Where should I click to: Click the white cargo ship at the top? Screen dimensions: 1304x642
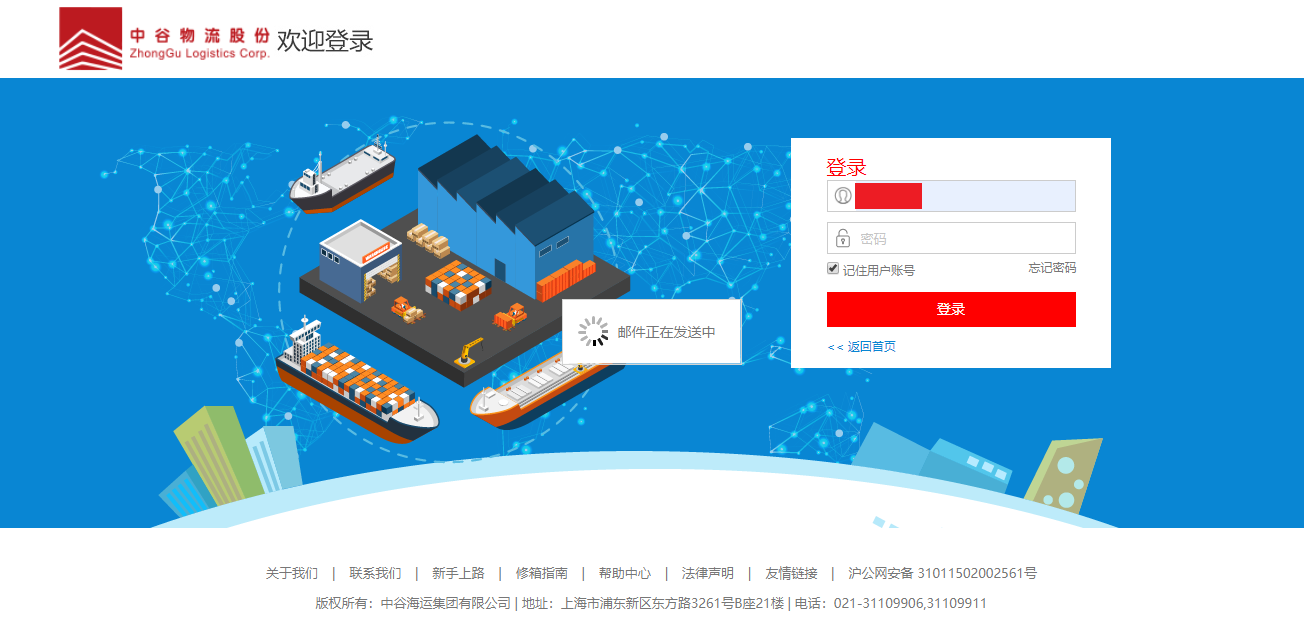tap(342, 177)
